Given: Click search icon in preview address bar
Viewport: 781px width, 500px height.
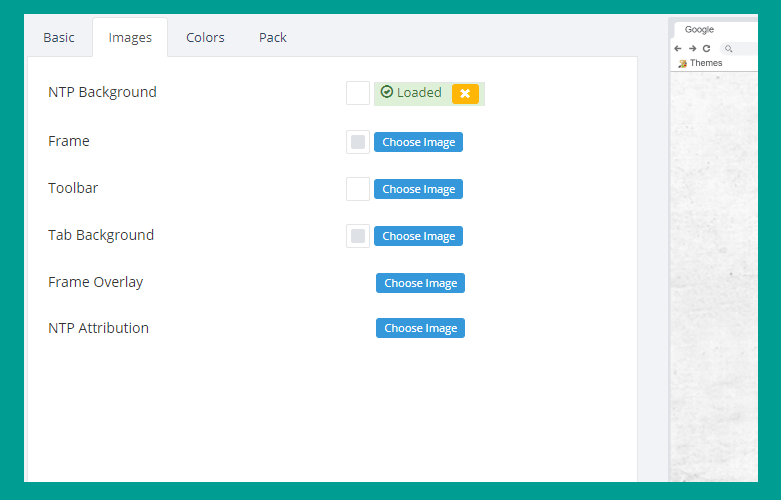Looking at the screenshot, I should (728, 49).
